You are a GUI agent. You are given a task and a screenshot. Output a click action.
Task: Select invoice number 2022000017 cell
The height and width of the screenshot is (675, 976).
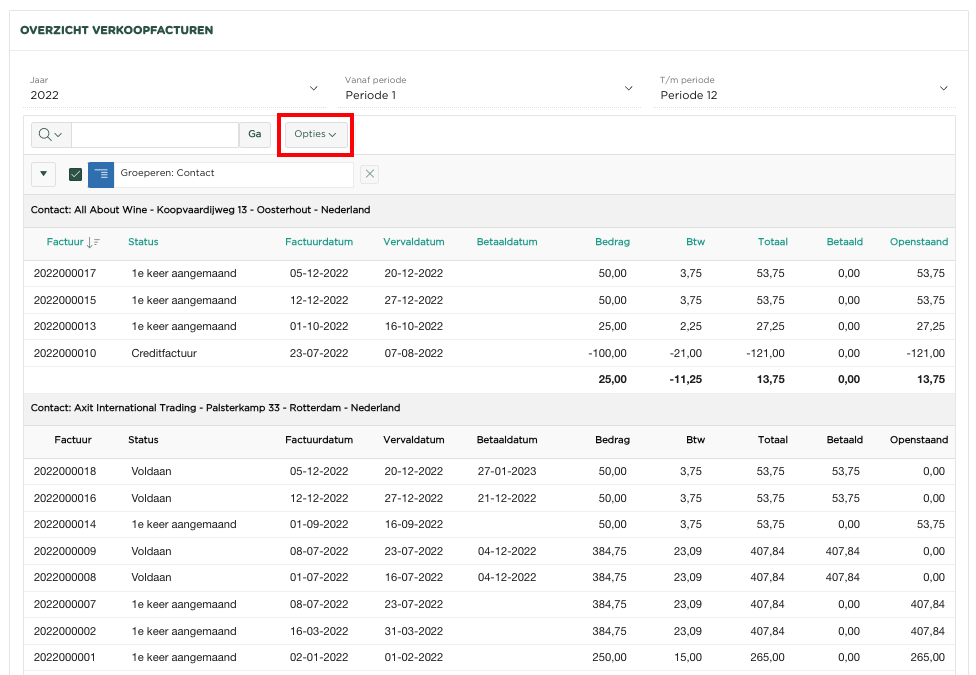point(65,273)
